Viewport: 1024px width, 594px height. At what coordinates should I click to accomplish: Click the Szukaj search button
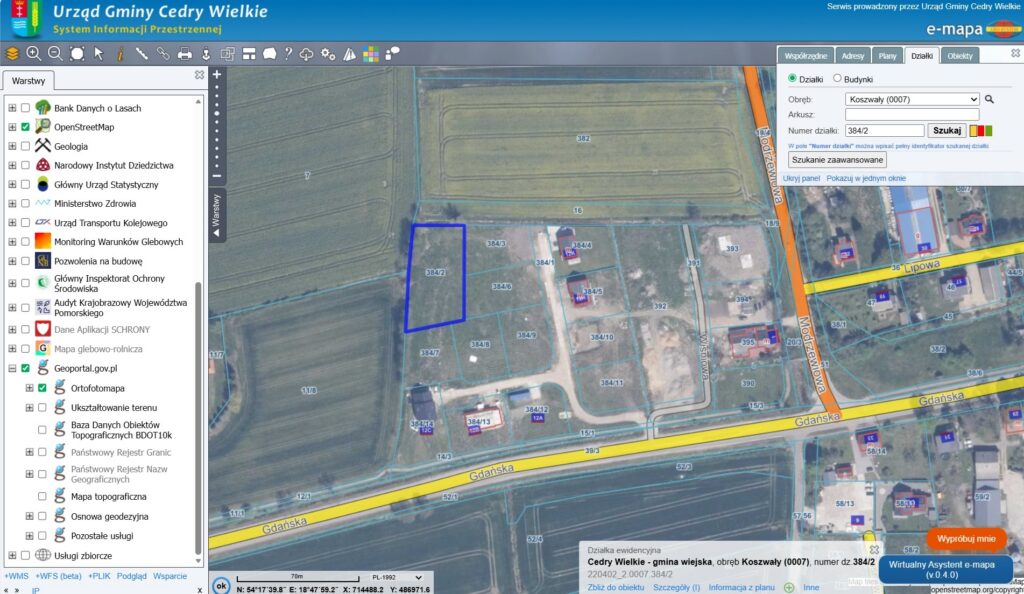pyautogui.click(x=946, y=131)
